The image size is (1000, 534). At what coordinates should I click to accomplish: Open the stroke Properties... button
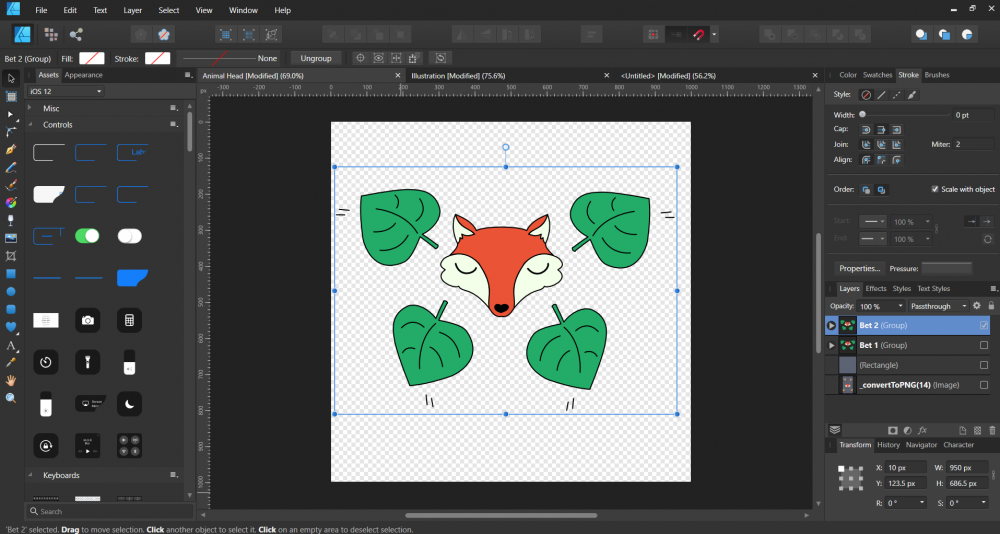(859, 268)
